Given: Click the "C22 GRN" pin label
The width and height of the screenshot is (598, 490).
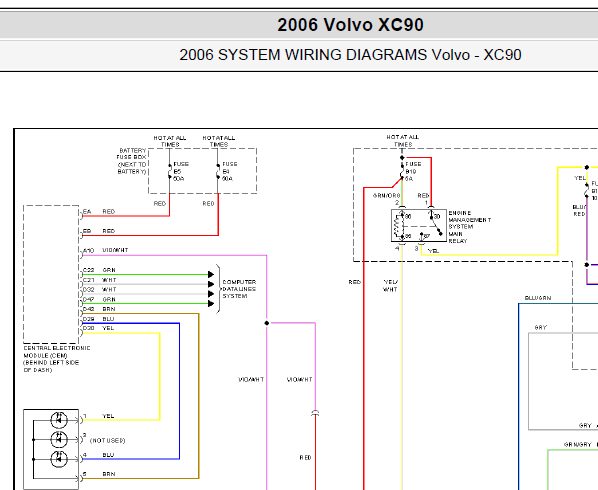Looking at the screenshot, I should (99, 270).
